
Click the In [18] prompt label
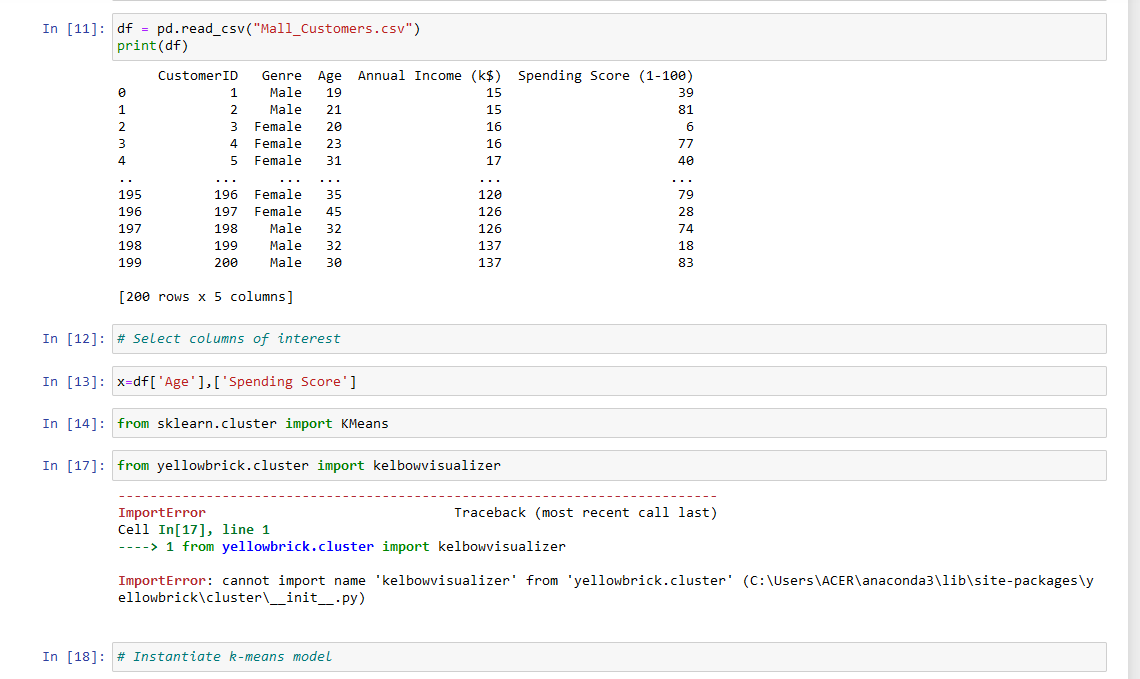pos(70,656)
